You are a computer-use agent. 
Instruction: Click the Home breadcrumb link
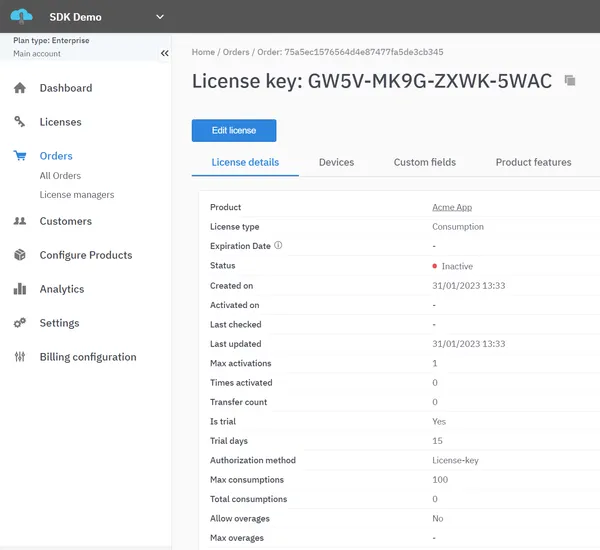point(203,52)
